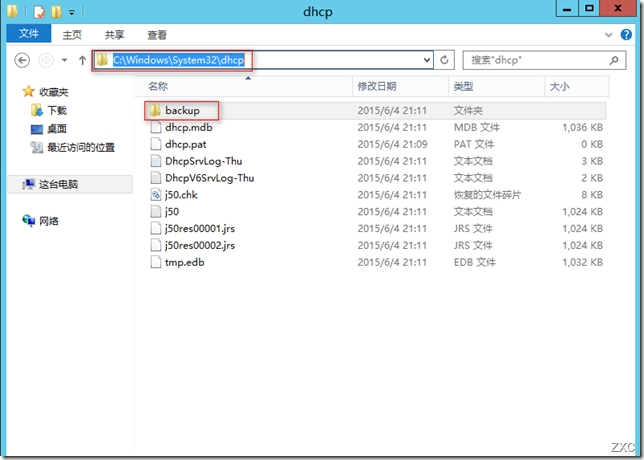Open the quick access toolbar customize dropdown
This screenshot has height=460, width=644.
point(72,13)
